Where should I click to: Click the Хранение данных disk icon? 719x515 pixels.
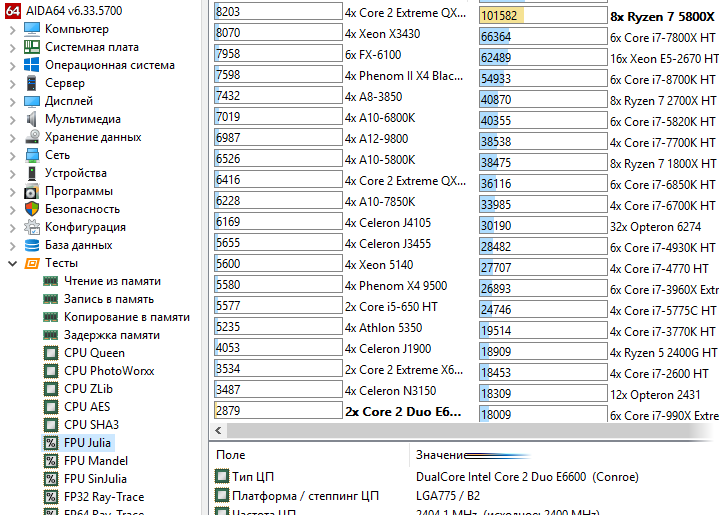[32, 137]
